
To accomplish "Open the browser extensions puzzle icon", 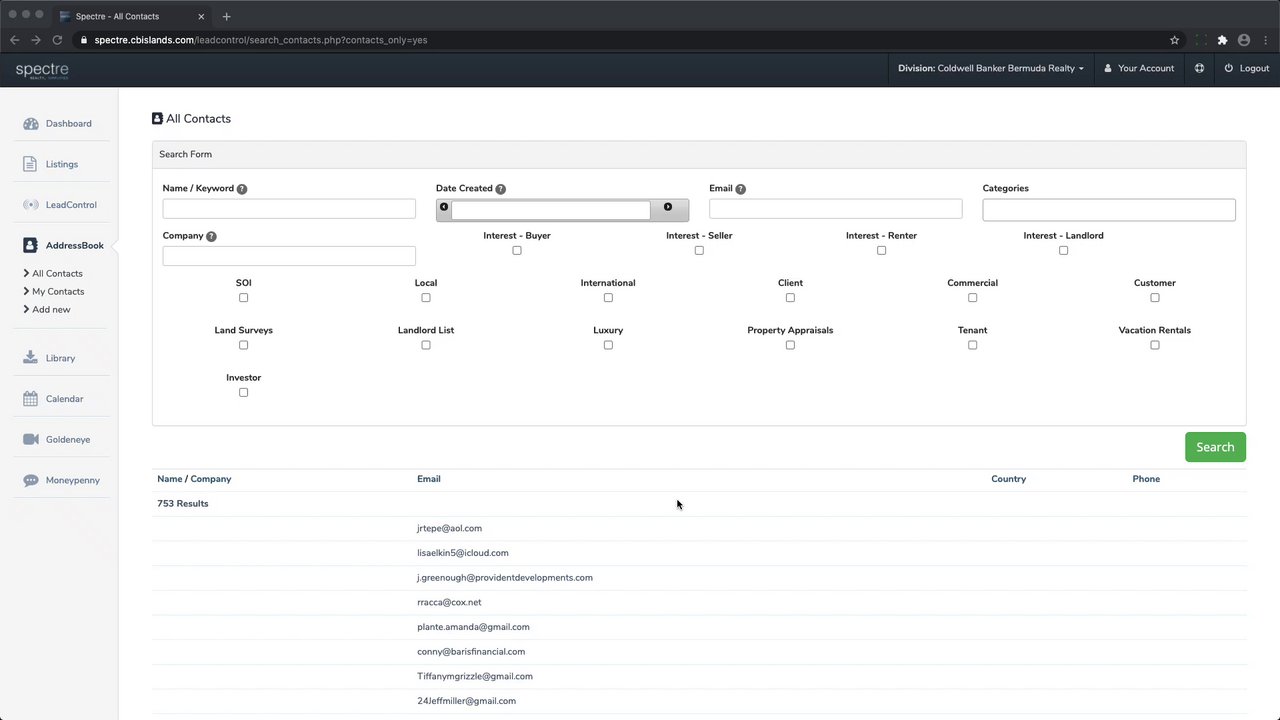I will click(x=1222, y=40).
